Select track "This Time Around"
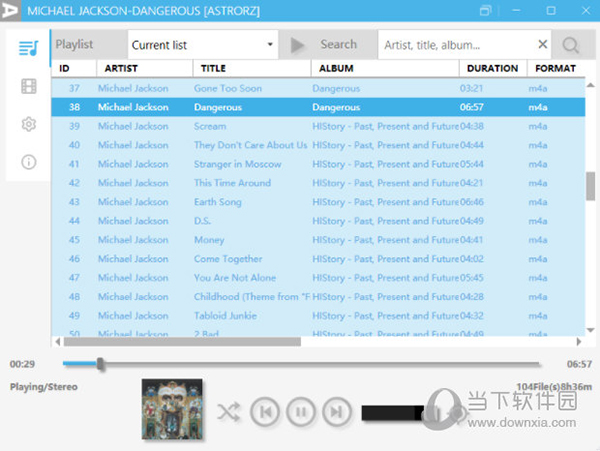This screenshot has width=600, height=451. point(232,183)
